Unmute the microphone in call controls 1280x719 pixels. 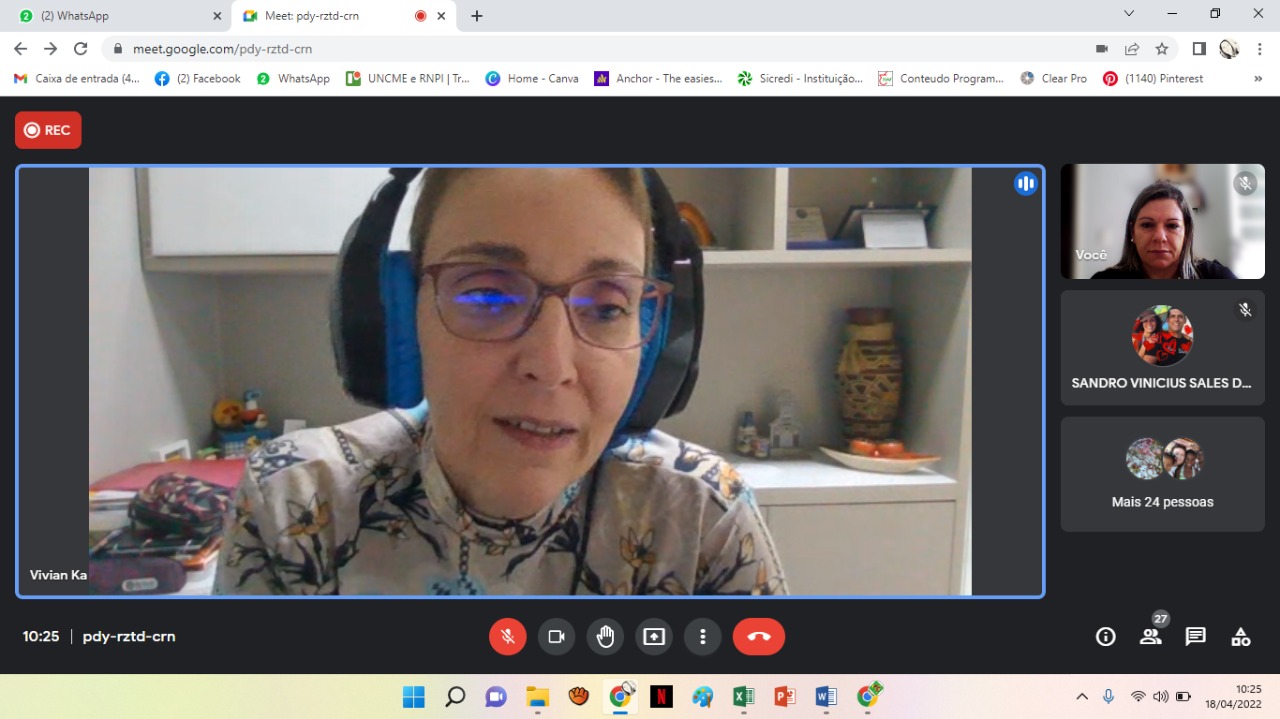[x=508, y=636]
